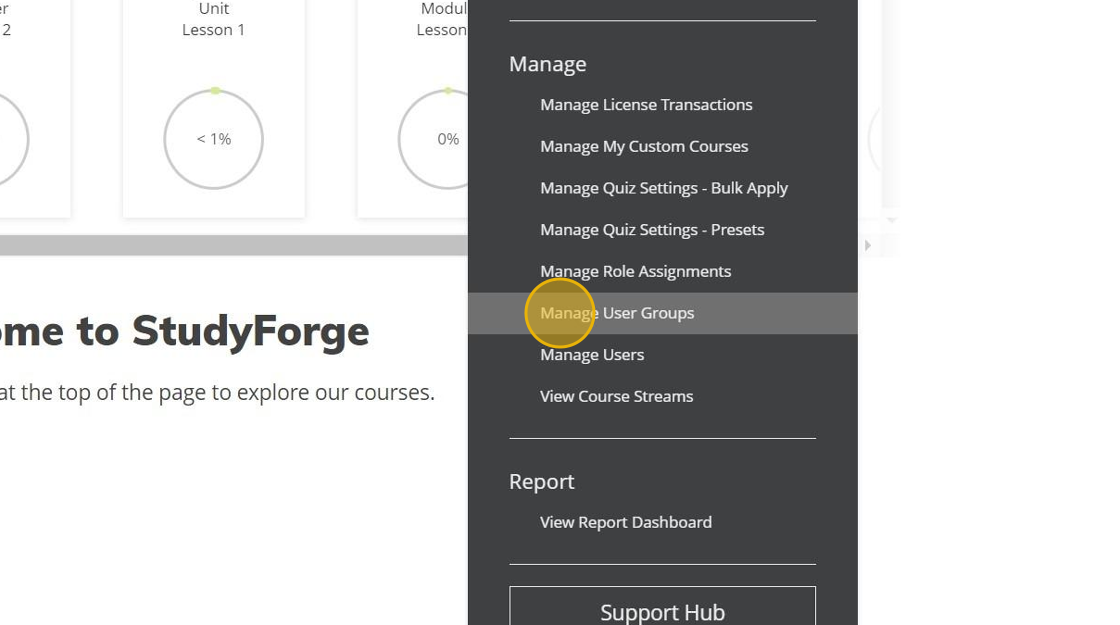The height and width of the screenshot is (625, 1120).
Task: Open the Unit Lesson 1 card
Action: tap(213, 20)
